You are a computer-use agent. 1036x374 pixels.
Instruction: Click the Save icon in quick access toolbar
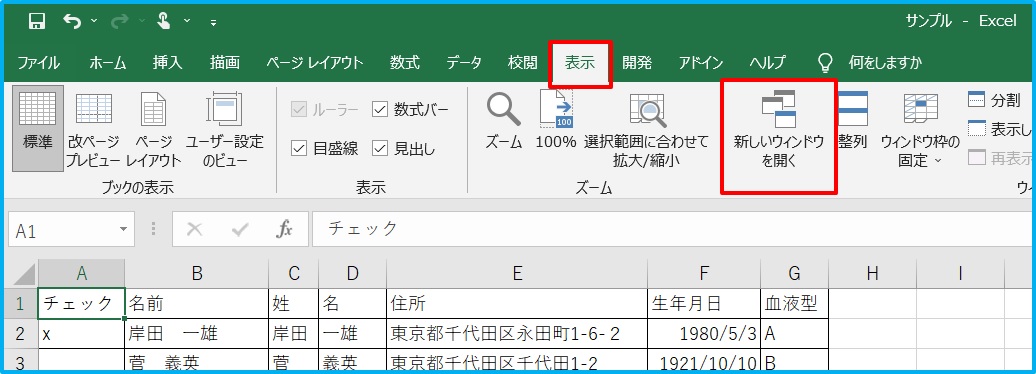(x=36, y=21)
